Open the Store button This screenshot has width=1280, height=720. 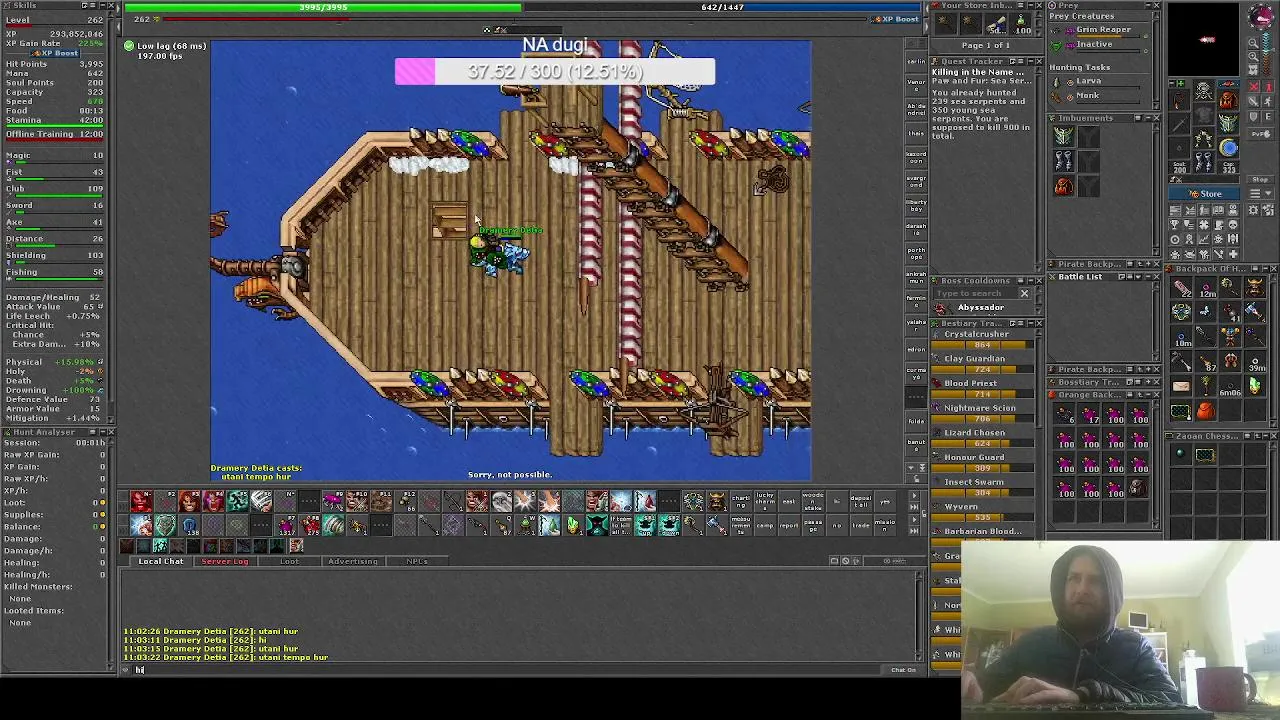[1204, 194]
